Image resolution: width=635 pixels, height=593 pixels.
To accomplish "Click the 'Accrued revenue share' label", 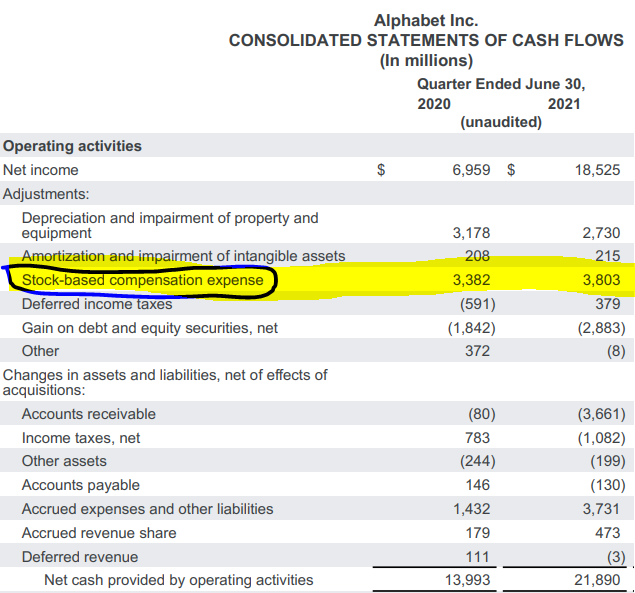I will (99, 533).
